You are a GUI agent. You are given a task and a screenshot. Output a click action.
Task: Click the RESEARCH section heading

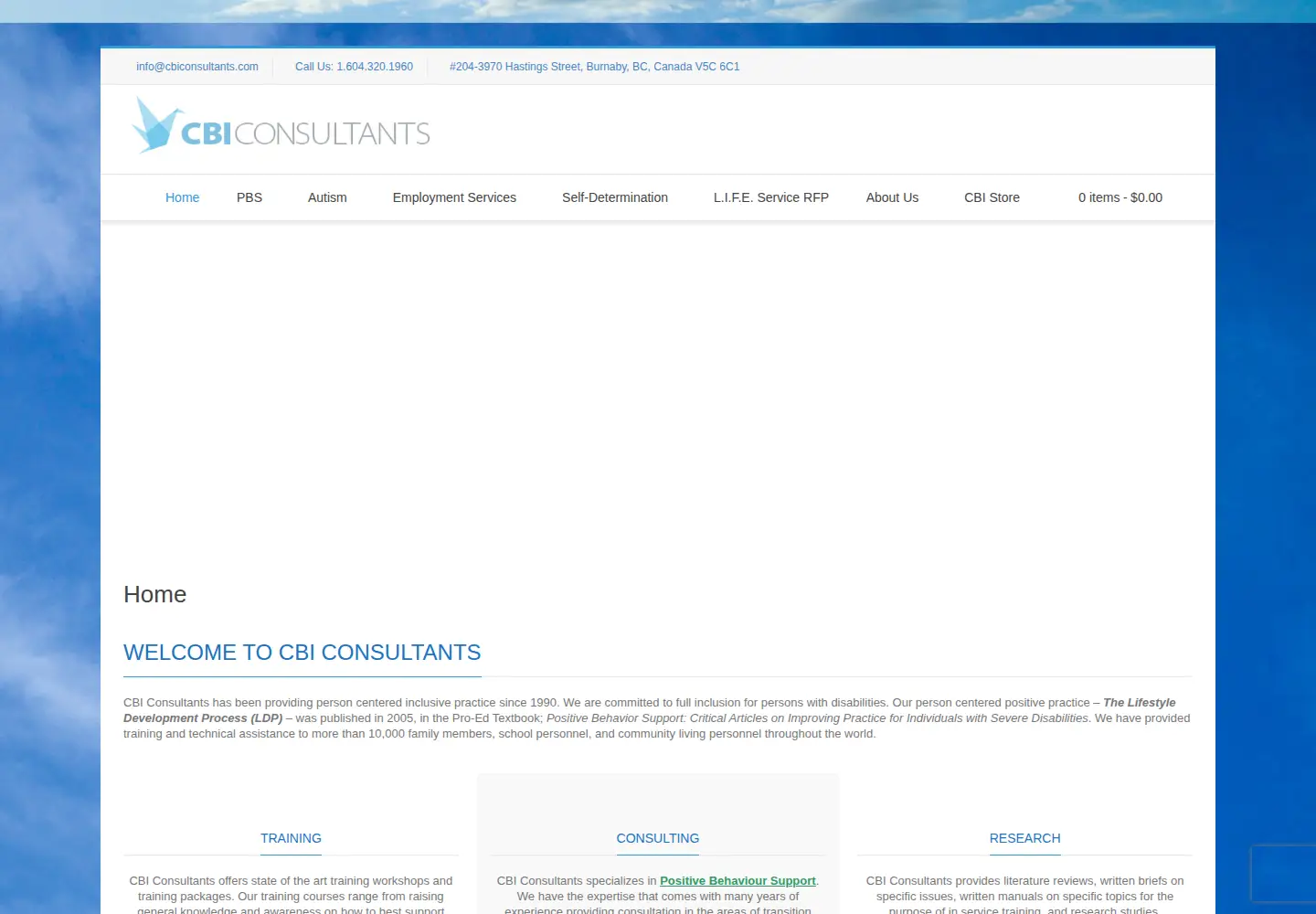[x=1025, y=838]
